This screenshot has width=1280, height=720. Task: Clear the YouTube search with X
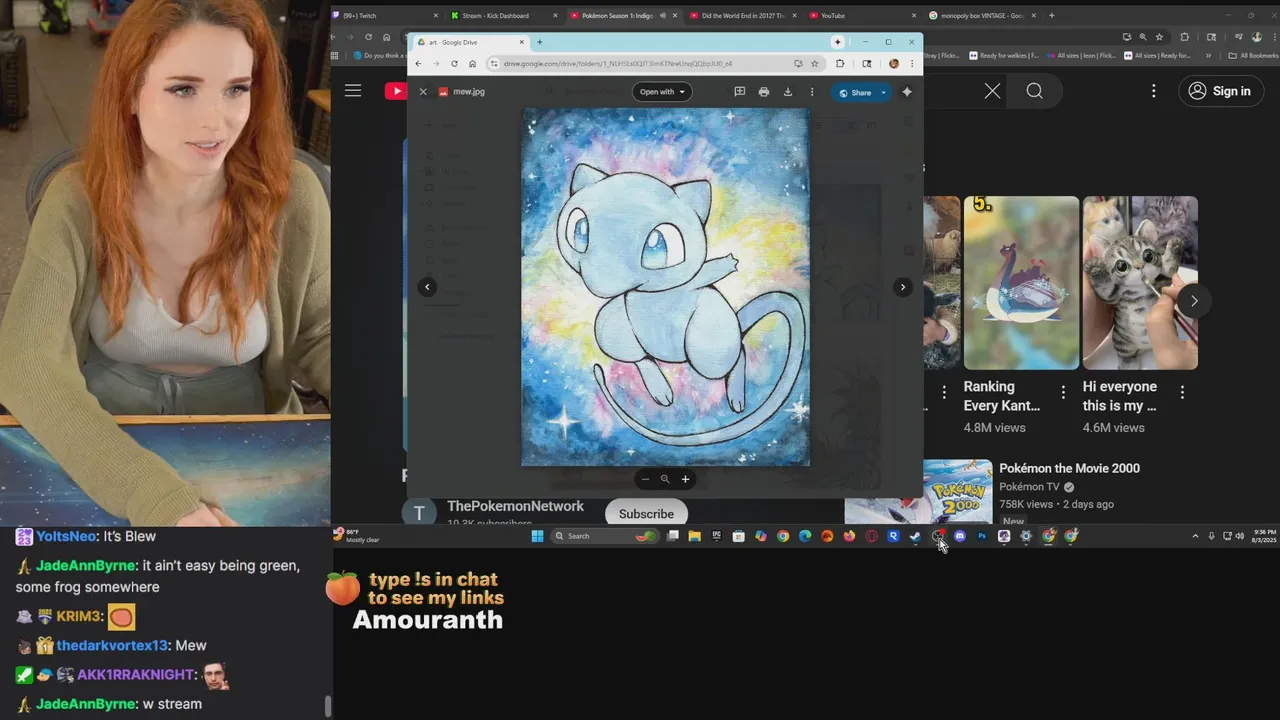click(992, 91)
